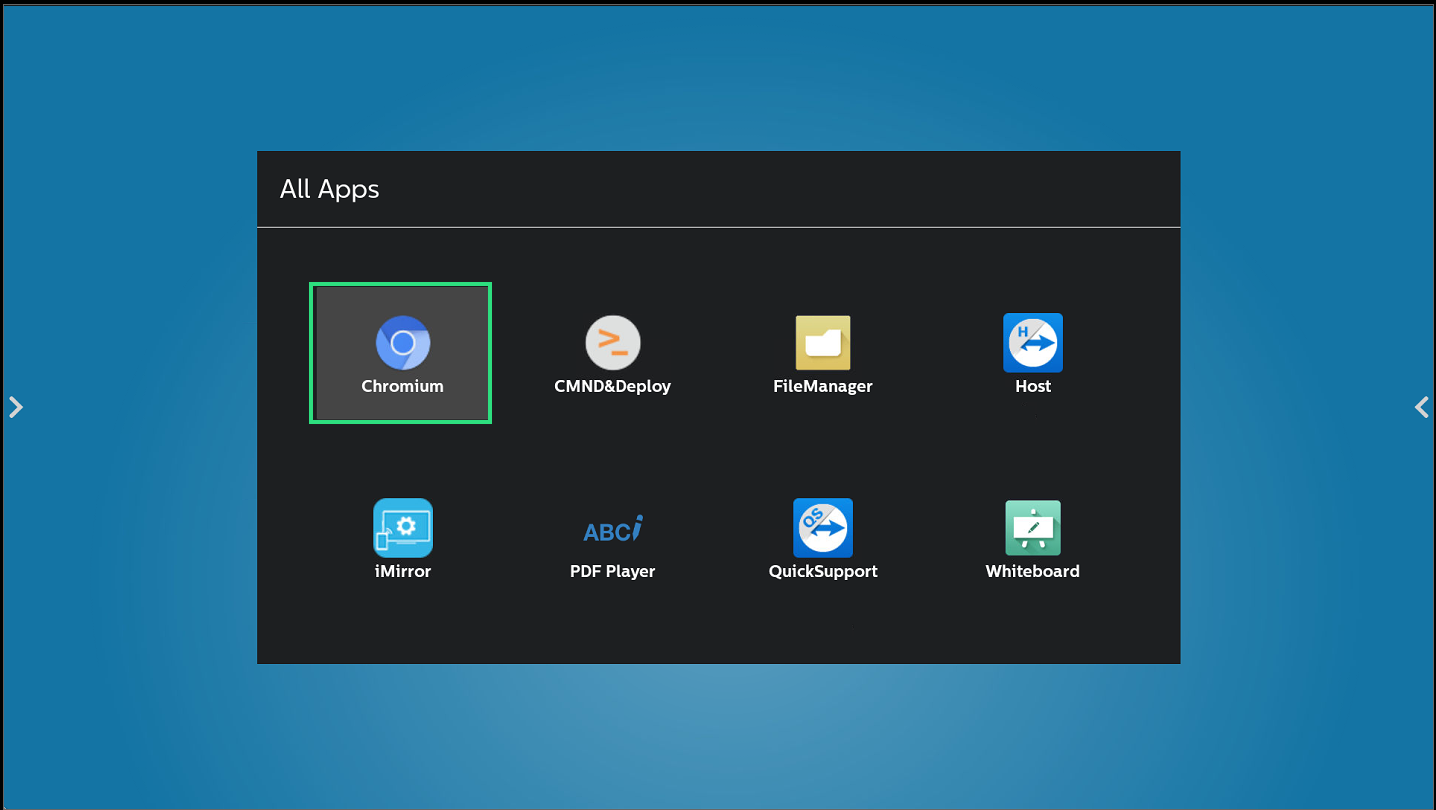
Task: Open the FileManager folder icon
Action: [x=822, y=343]
